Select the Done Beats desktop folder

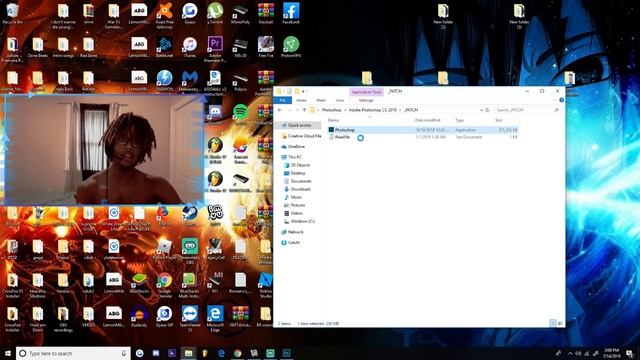38,47
